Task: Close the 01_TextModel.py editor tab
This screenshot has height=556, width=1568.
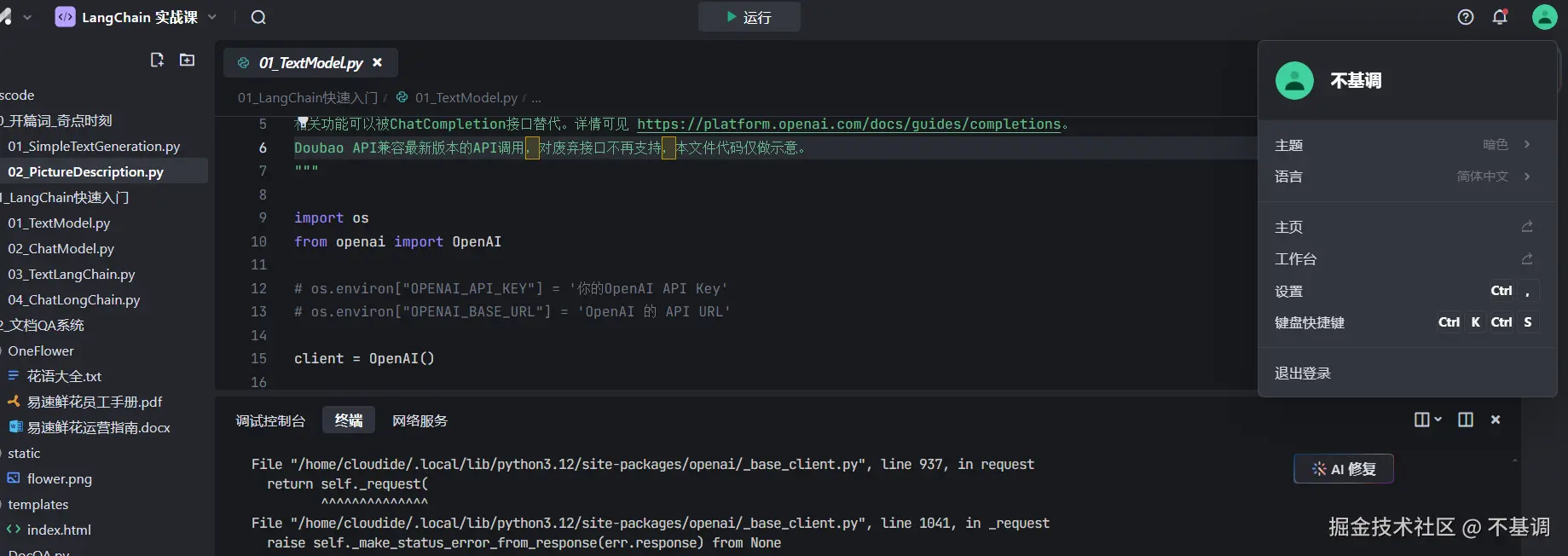Action: coord(377,62)
